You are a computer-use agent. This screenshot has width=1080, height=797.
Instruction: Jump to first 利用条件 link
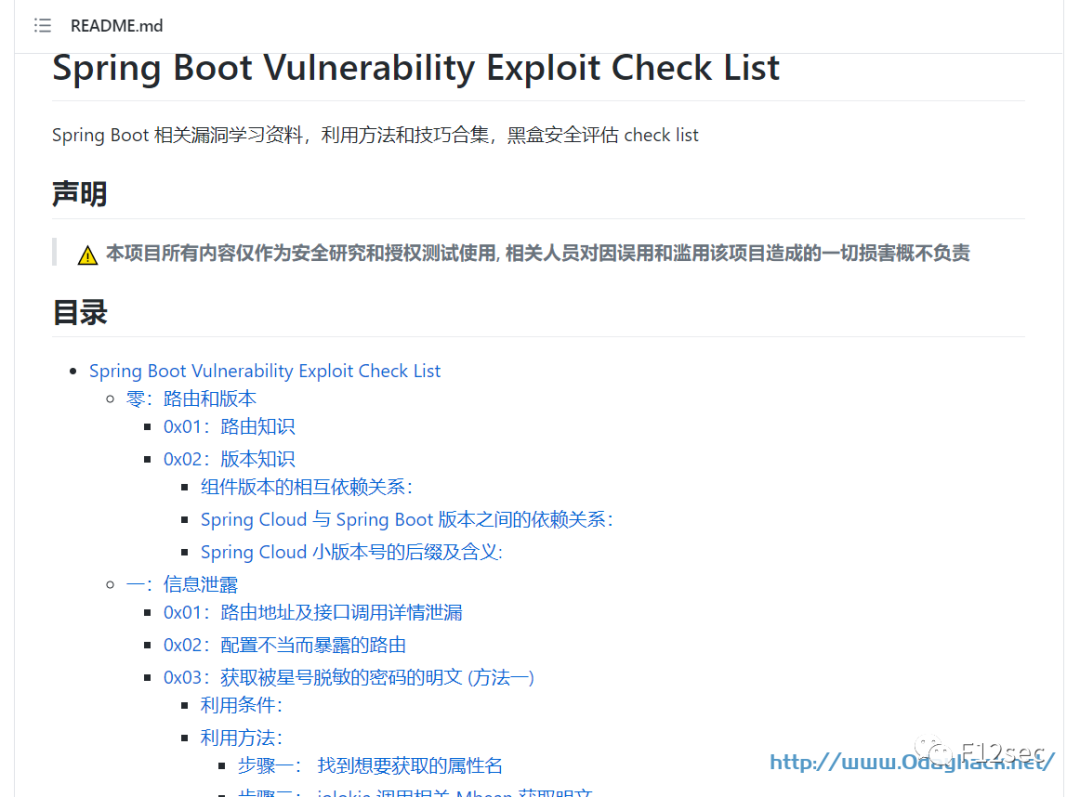241,705
